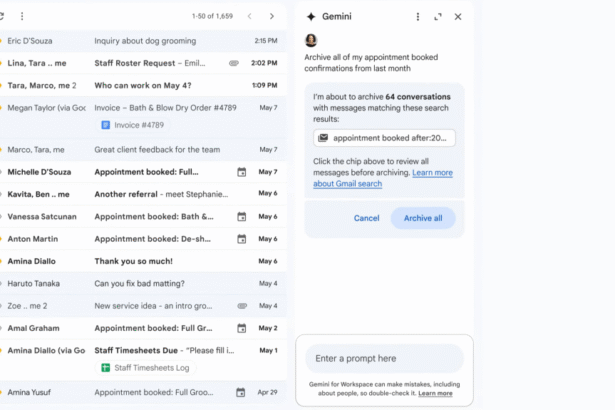Focus the Enter a prompt here field

384,359
